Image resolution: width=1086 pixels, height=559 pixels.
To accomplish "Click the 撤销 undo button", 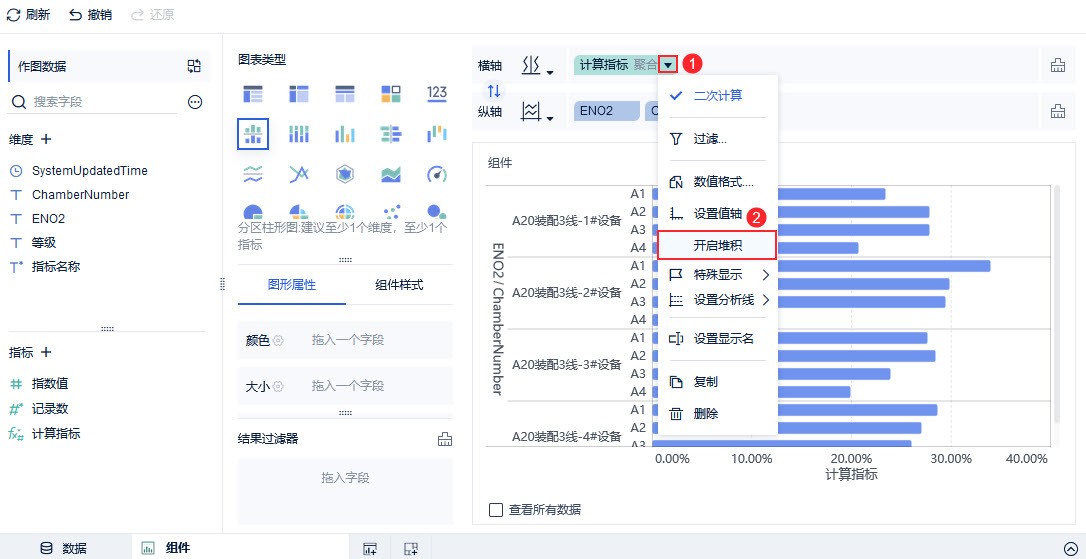I will pyautogui.click(x=91, y=15).
